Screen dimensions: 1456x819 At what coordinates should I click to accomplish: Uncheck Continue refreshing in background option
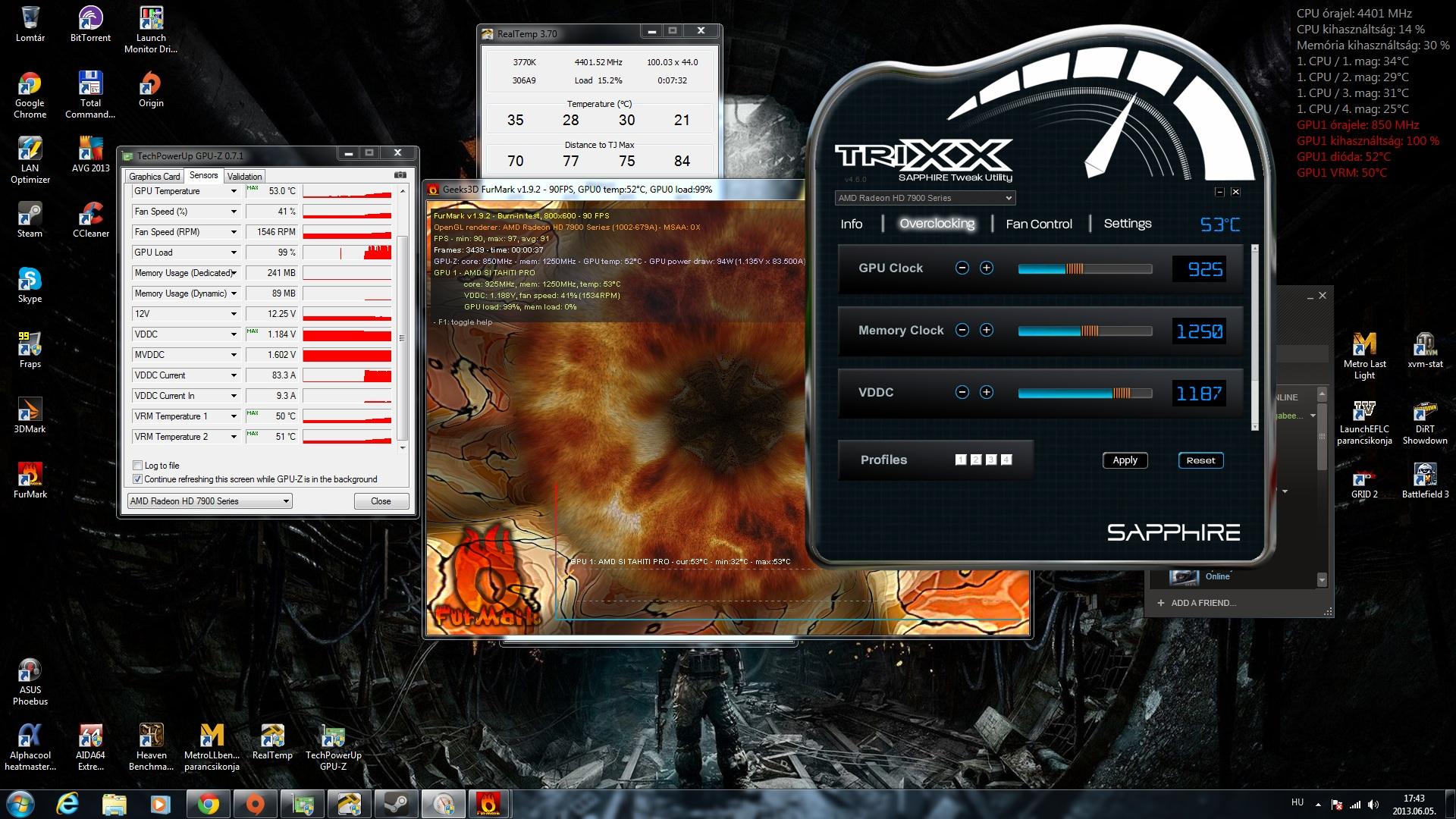coord(137,479)
